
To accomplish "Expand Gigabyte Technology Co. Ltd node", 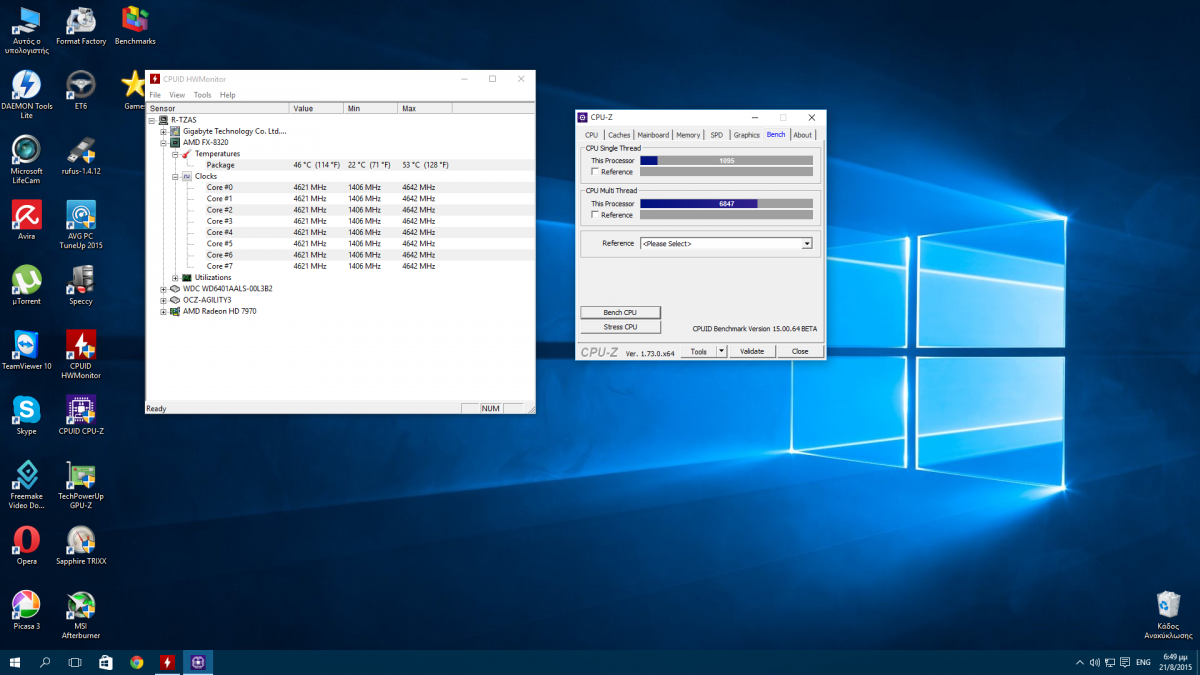I will (x=164, y=131).
